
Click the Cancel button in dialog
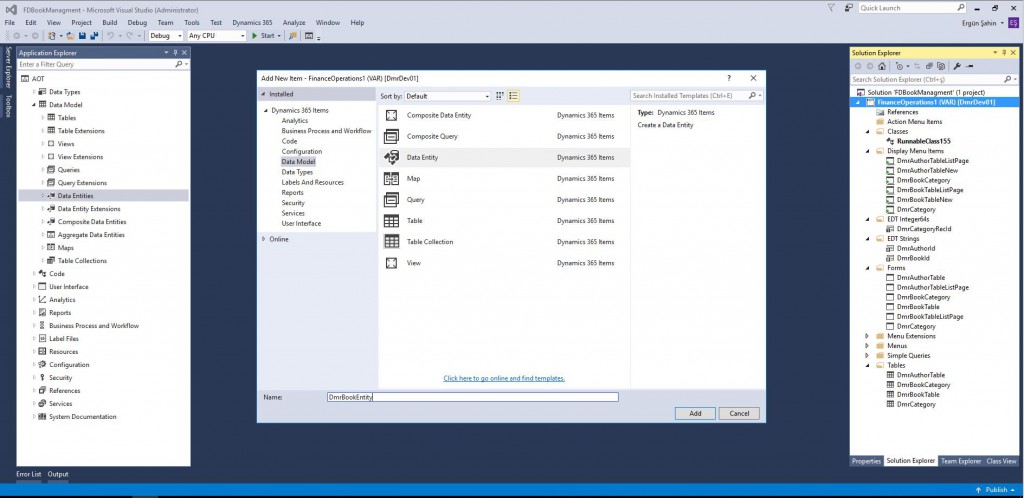tap(739, 414)
